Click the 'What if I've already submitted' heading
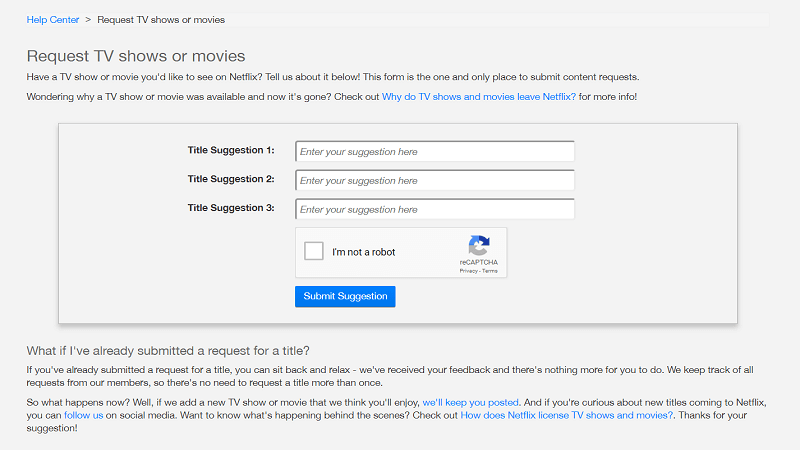 [x=168, y=350]
